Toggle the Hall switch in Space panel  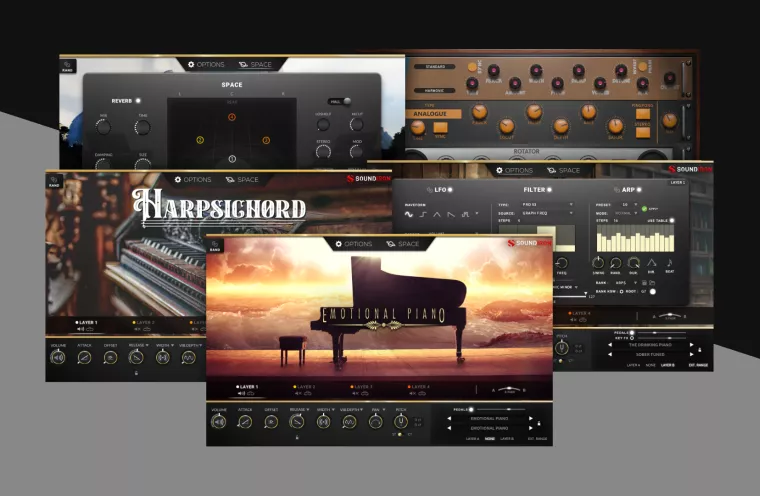(x=341, y=101)
